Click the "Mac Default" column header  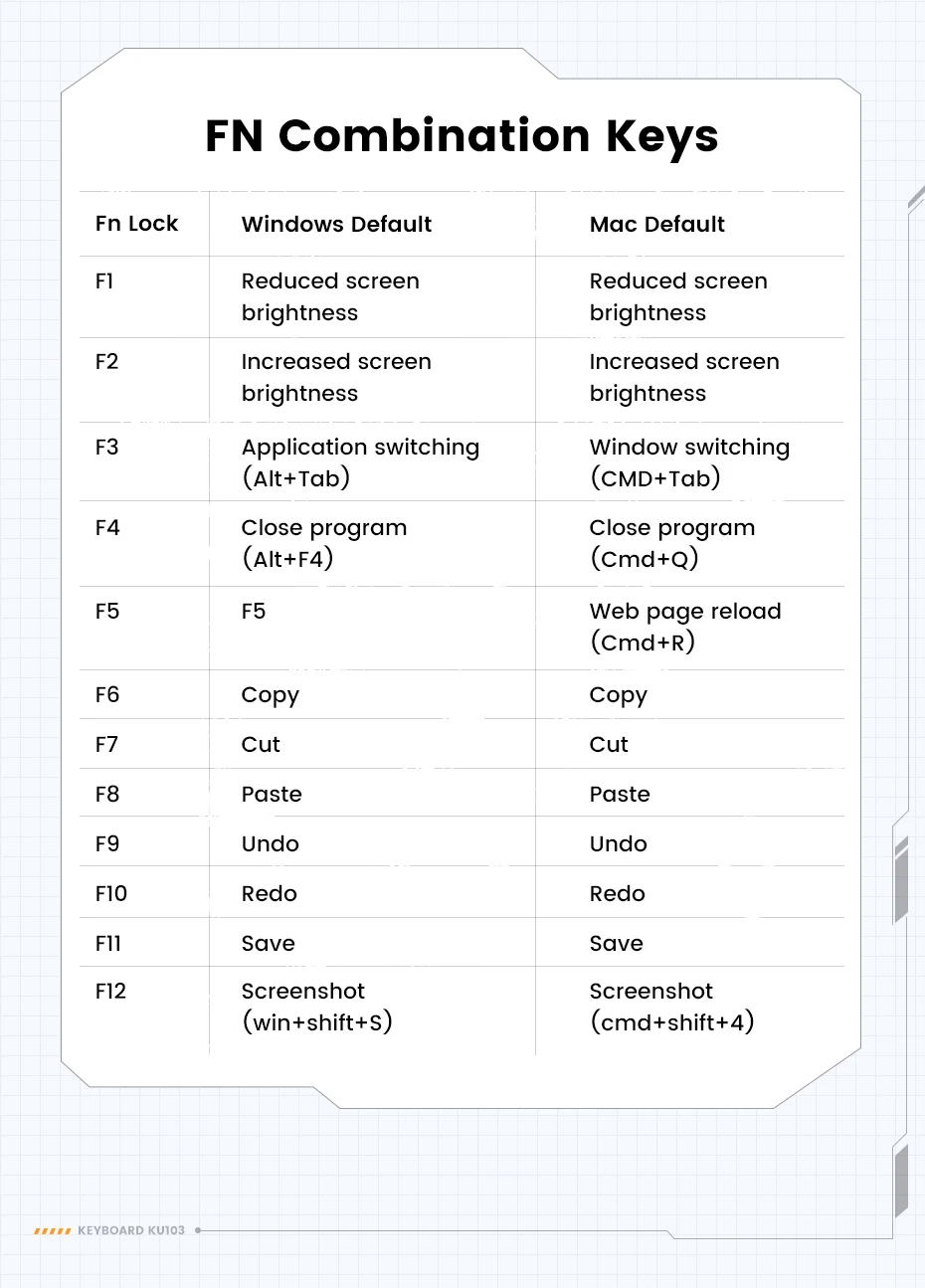(656, 224)
